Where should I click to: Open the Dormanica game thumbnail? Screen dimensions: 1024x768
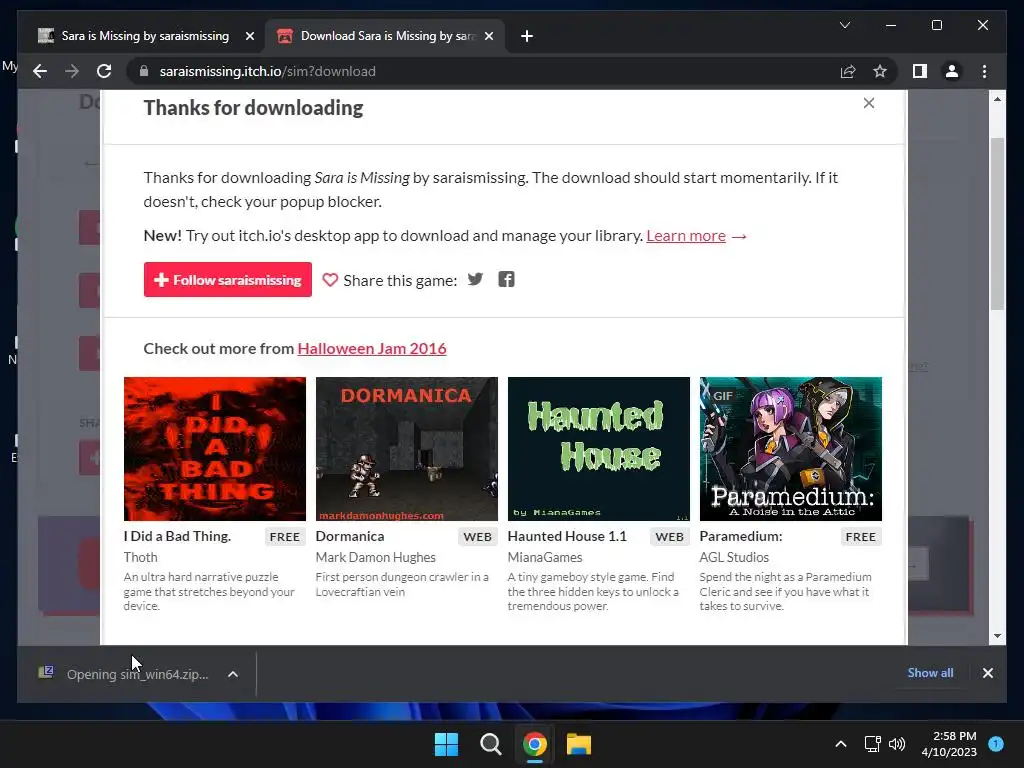click(x=406, y=449)
